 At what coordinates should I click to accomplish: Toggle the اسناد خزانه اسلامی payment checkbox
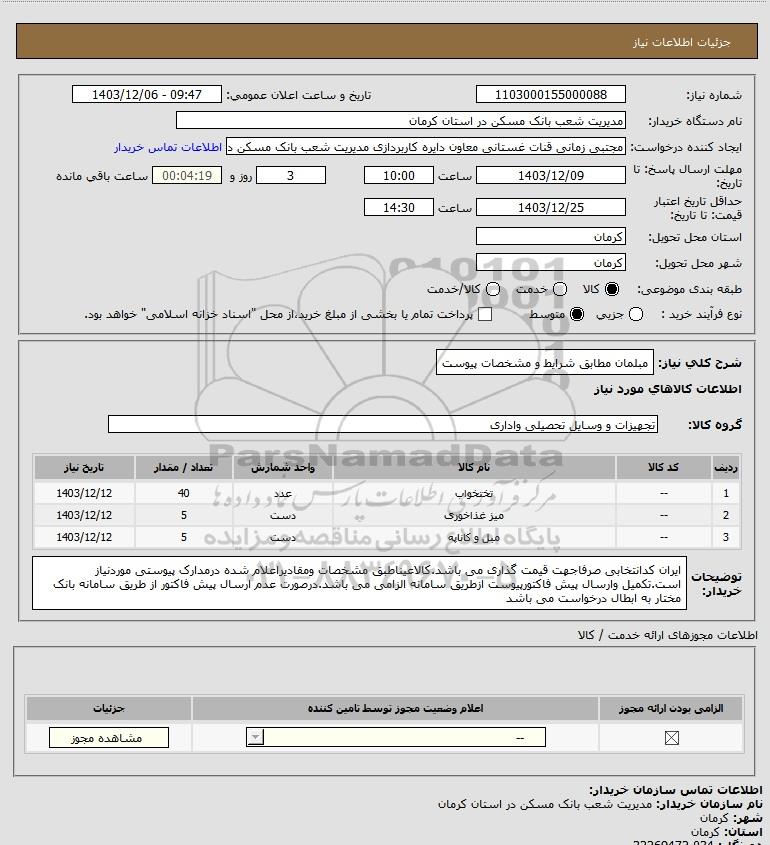point(485,314)
